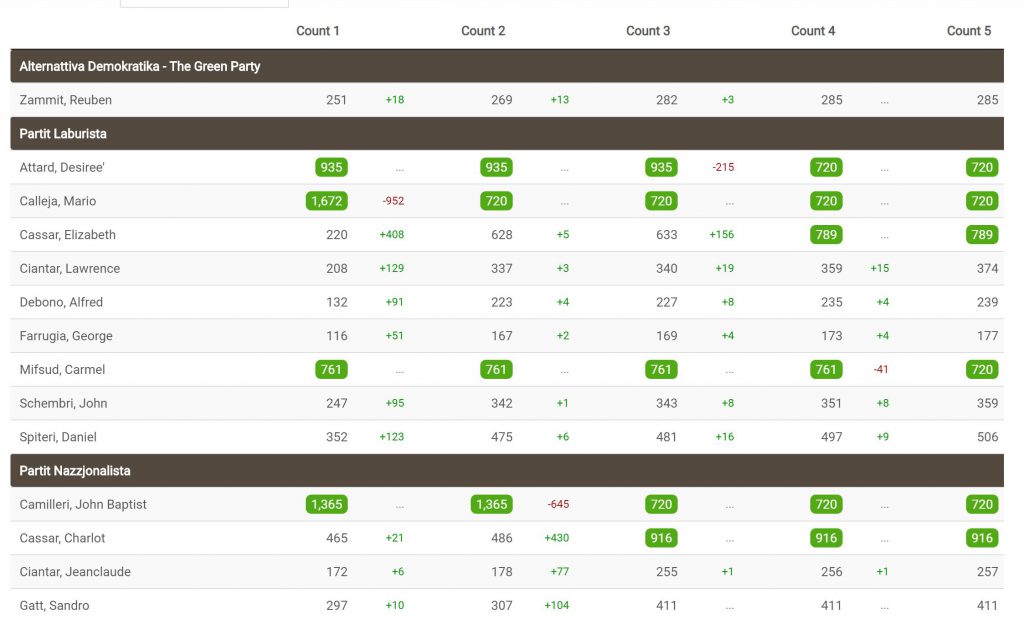Click the value "167" for Farrugia, George
The image size is (1024, 634).
pos(502,336)
